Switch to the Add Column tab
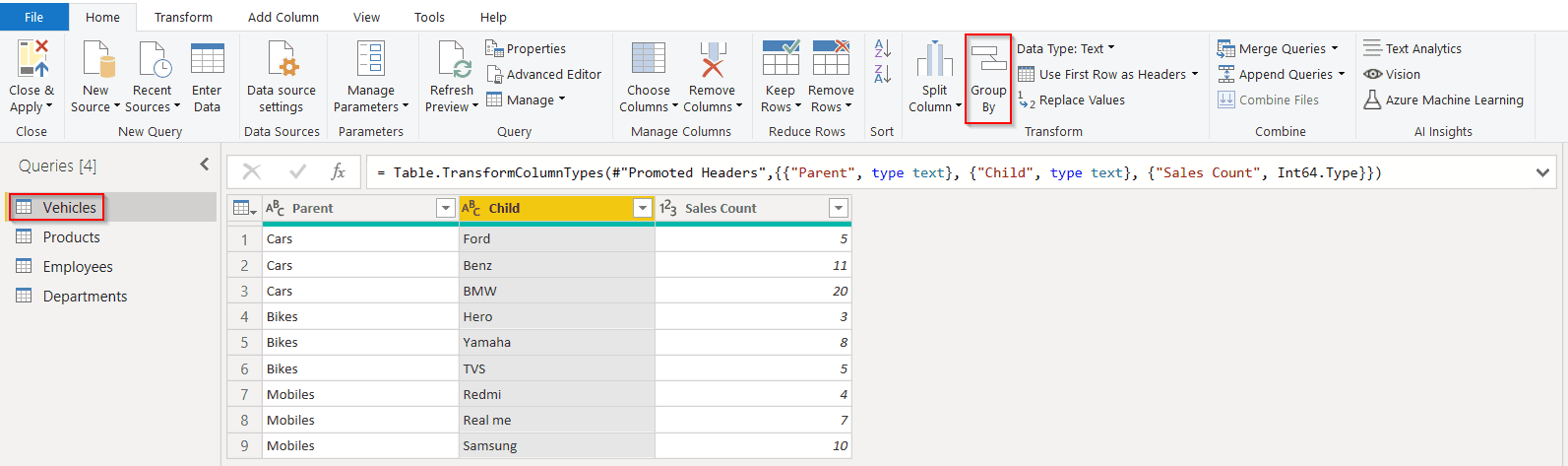The image size is (1568, 466). (283, 17)
